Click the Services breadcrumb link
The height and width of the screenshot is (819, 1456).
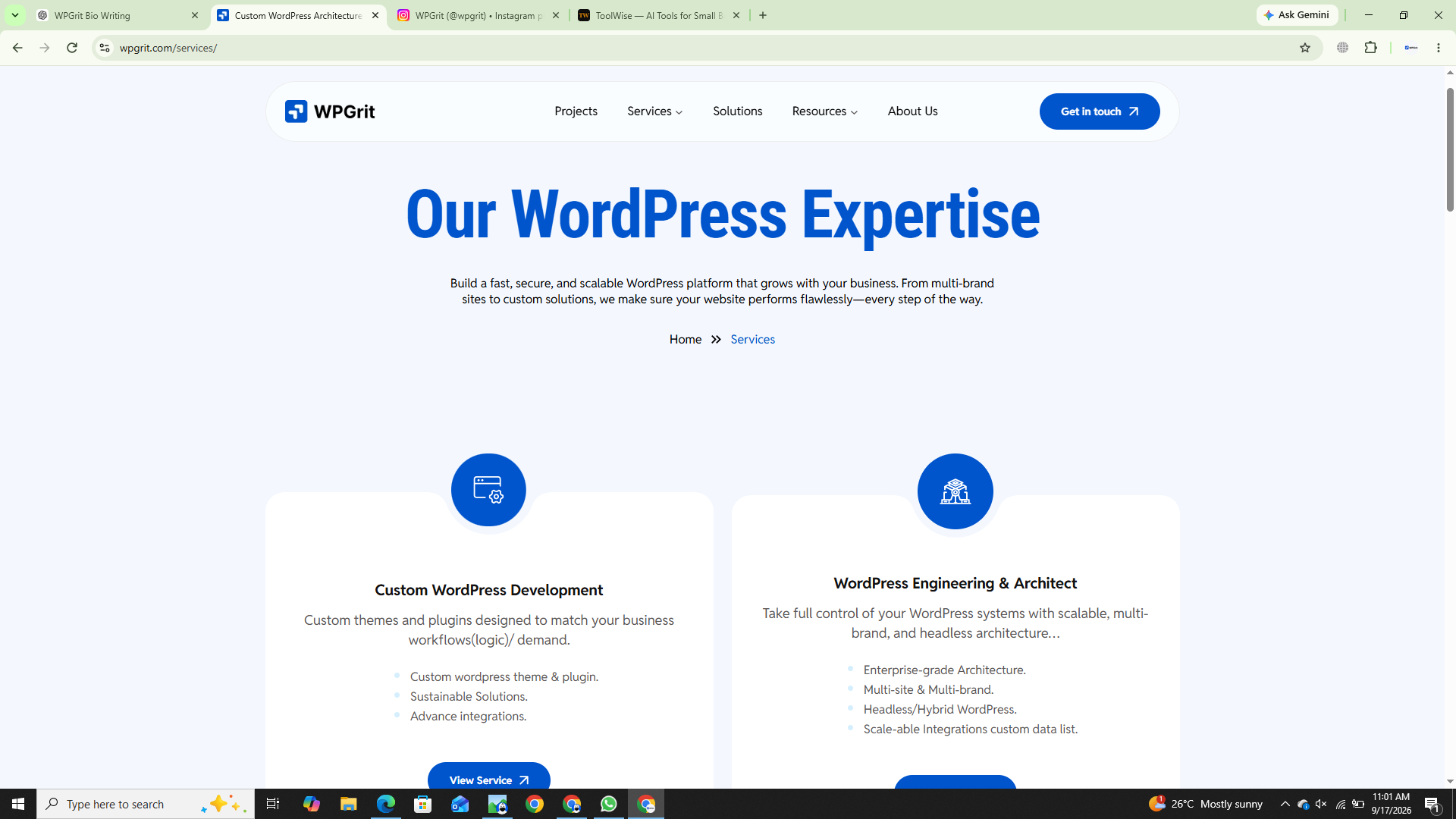[752, 340]
